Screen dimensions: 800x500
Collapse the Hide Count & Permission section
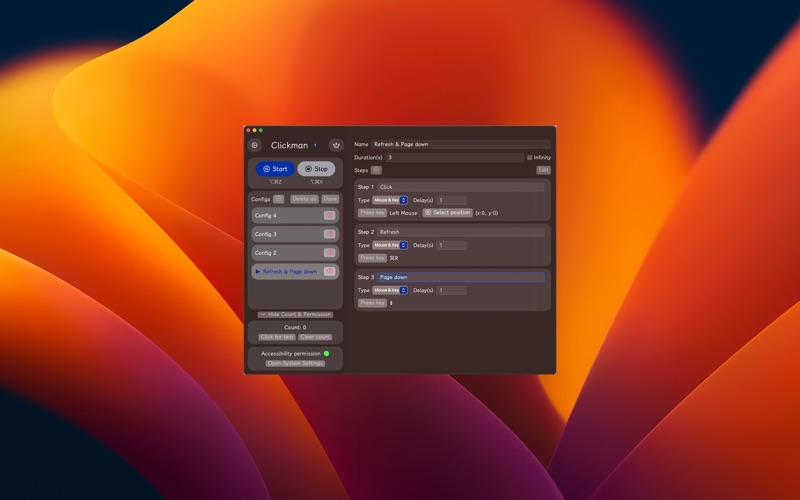pyautogui.click(x=295, y=315)
